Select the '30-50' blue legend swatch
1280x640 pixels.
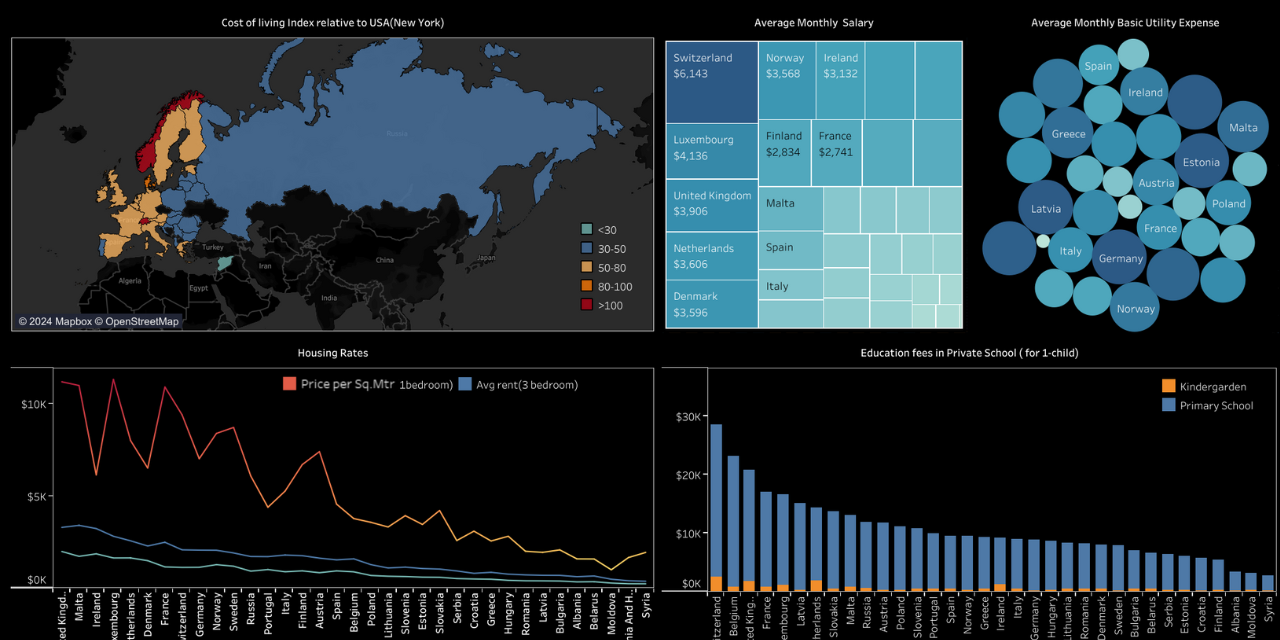pyautogui.click(x=586, y=248)
